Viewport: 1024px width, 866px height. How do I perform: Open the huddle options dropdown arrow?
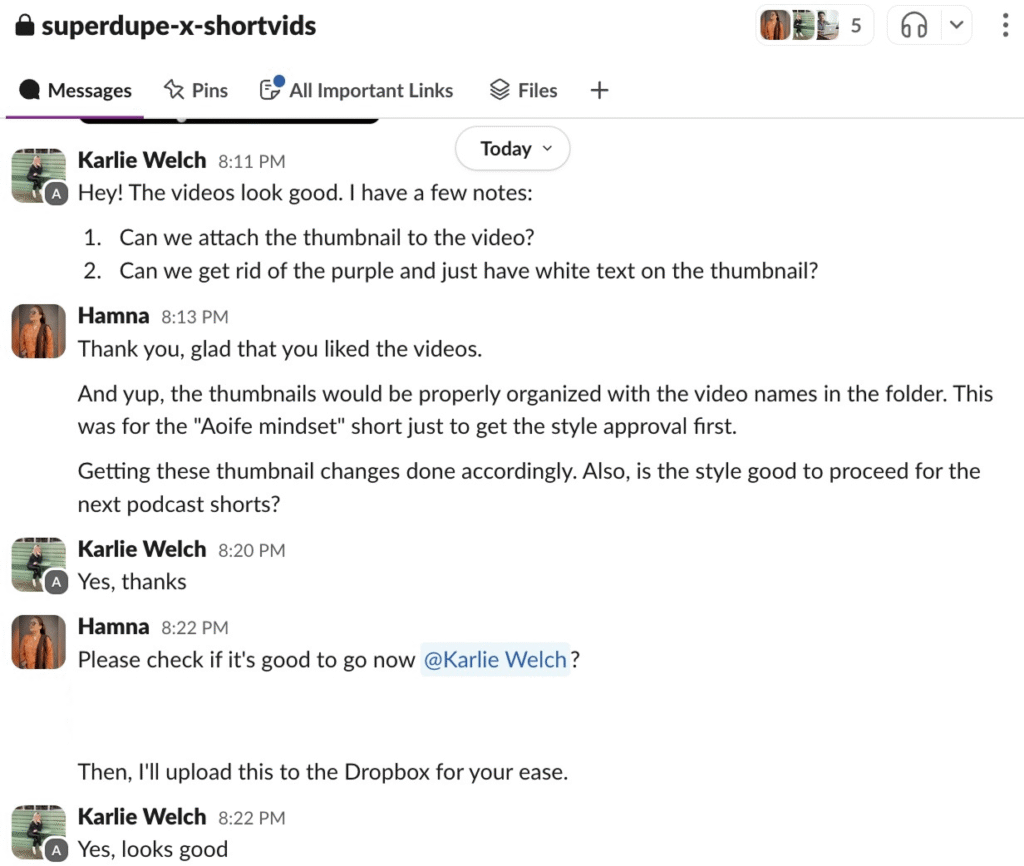pyautogui.click(x=957, y=26)
